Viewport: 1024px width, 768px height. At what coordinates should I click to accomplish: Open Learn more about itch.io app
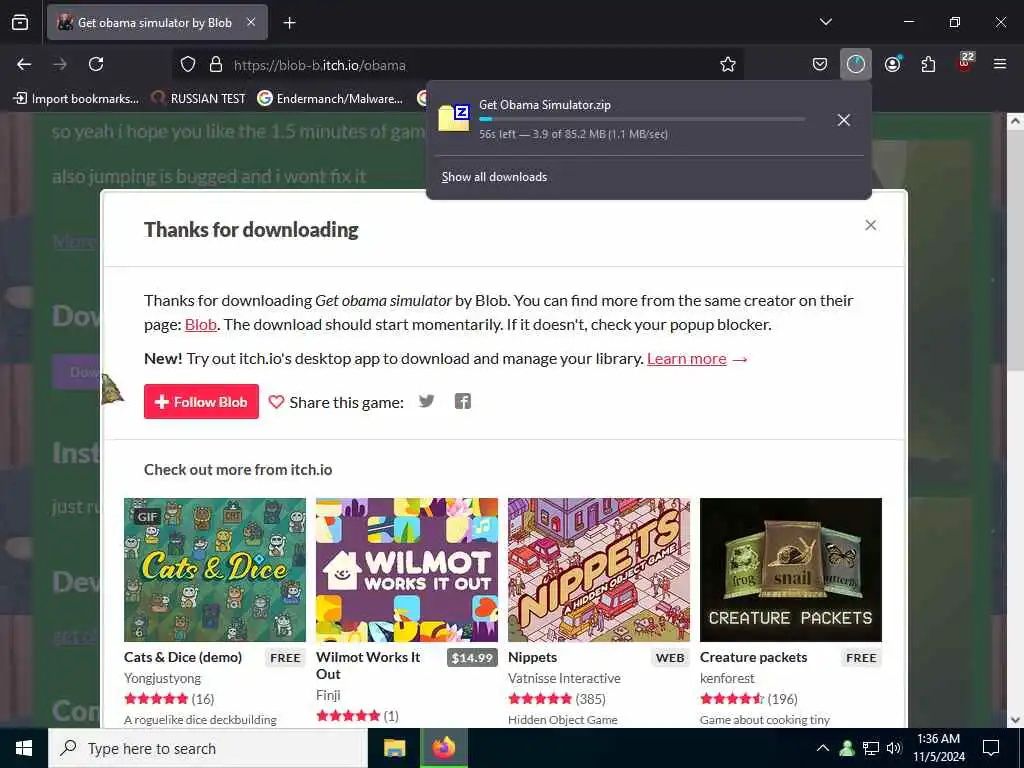pyautogui.click(x=686, y=359)
